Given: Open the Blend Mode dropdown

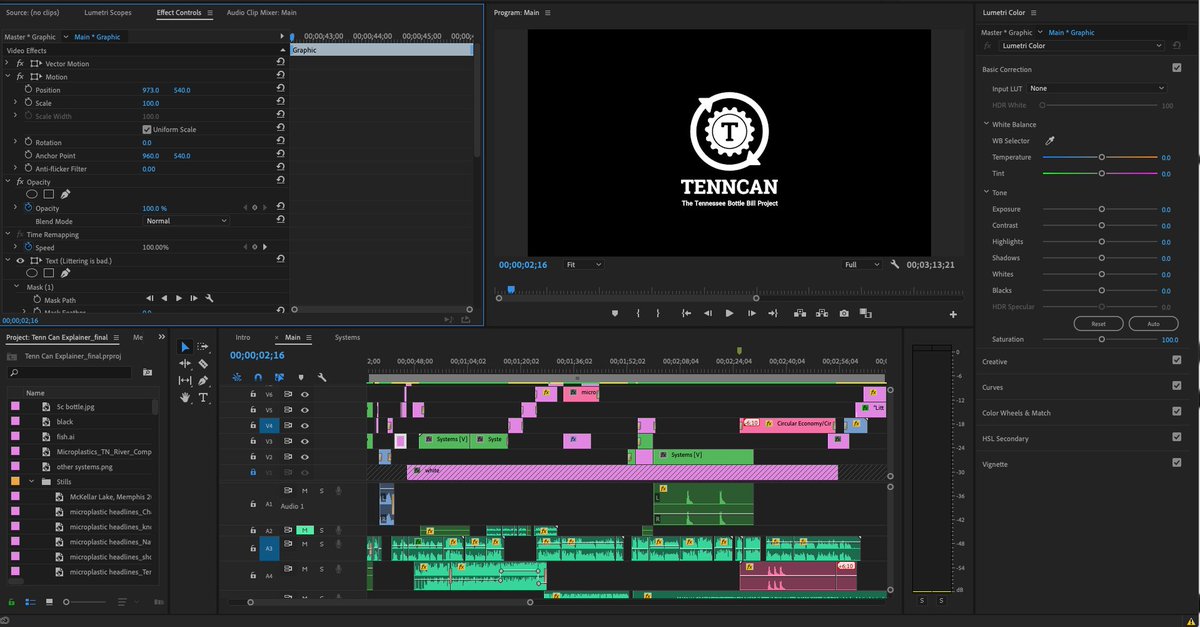Looking at the screenshot, I should (186, 220).
